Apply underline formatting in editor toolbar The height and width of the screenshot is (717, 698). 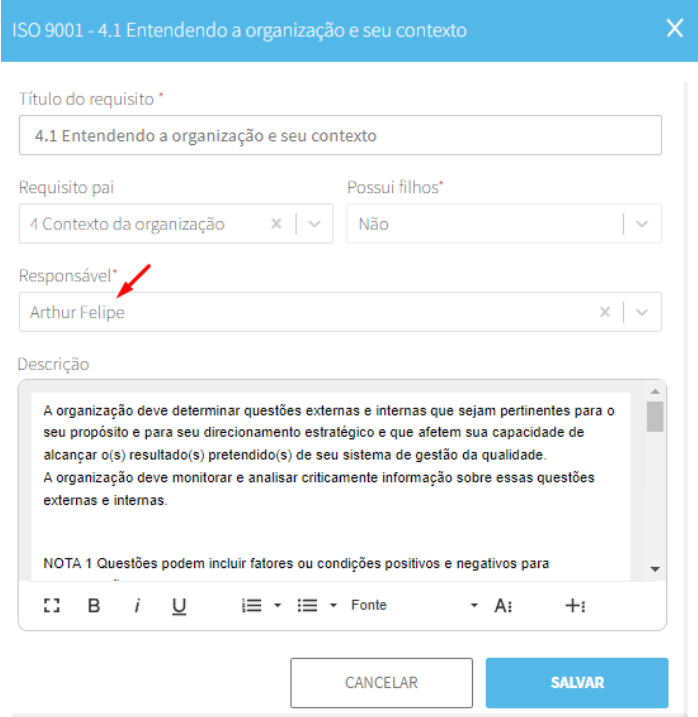[x=179, y=606]
